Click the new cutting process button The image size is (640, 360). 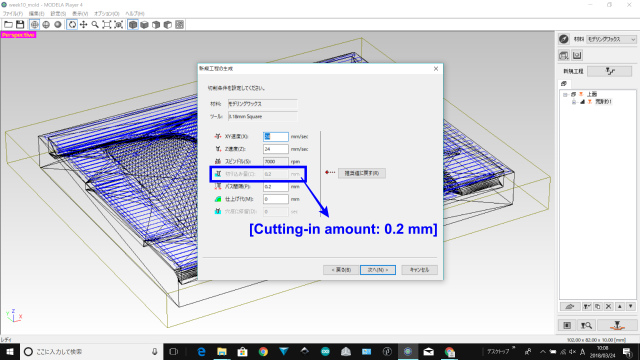(x=610, y=71)
